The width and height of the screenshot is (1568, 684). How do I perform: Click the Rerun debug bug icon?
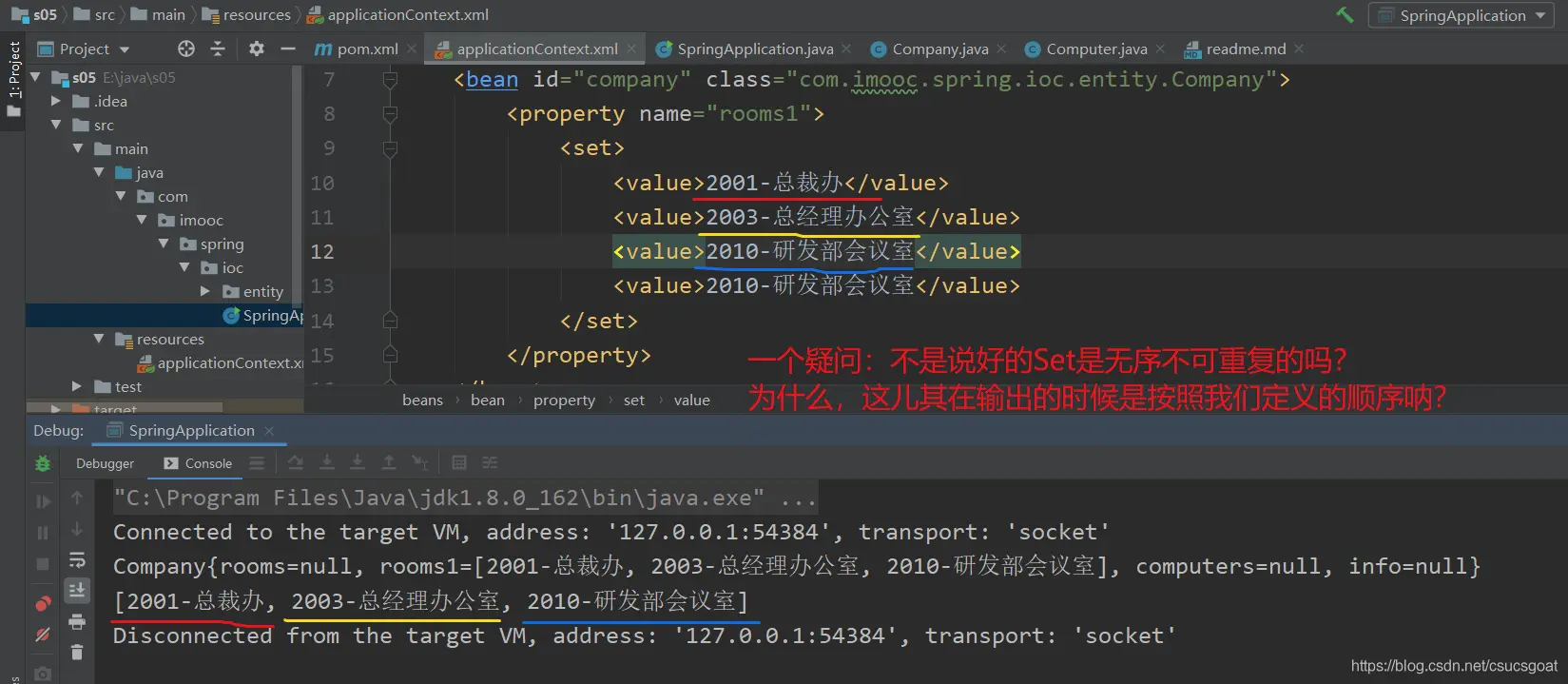[43, 463]
